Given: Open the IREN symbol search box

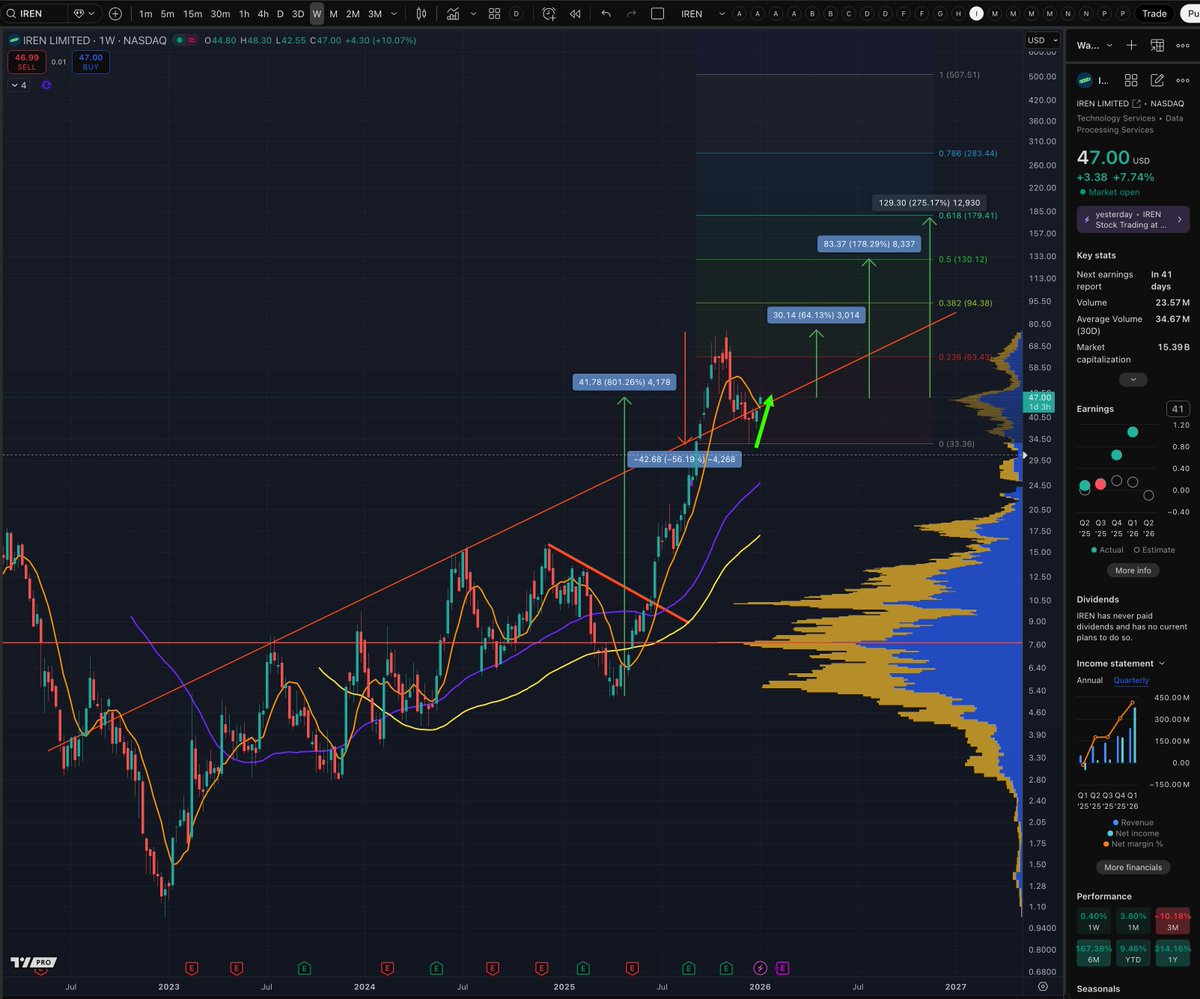Looking at the screenshot, I should 35,14.
